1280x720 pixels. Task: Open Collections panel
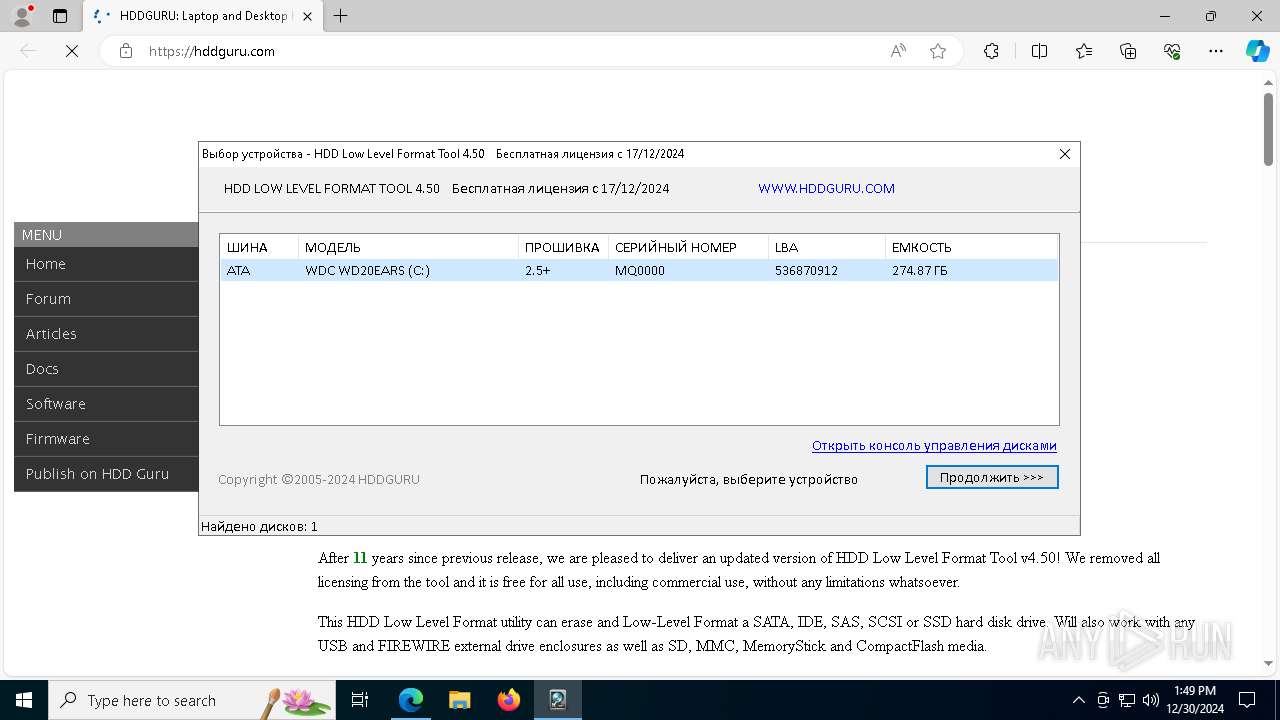tap(1128, 51)
